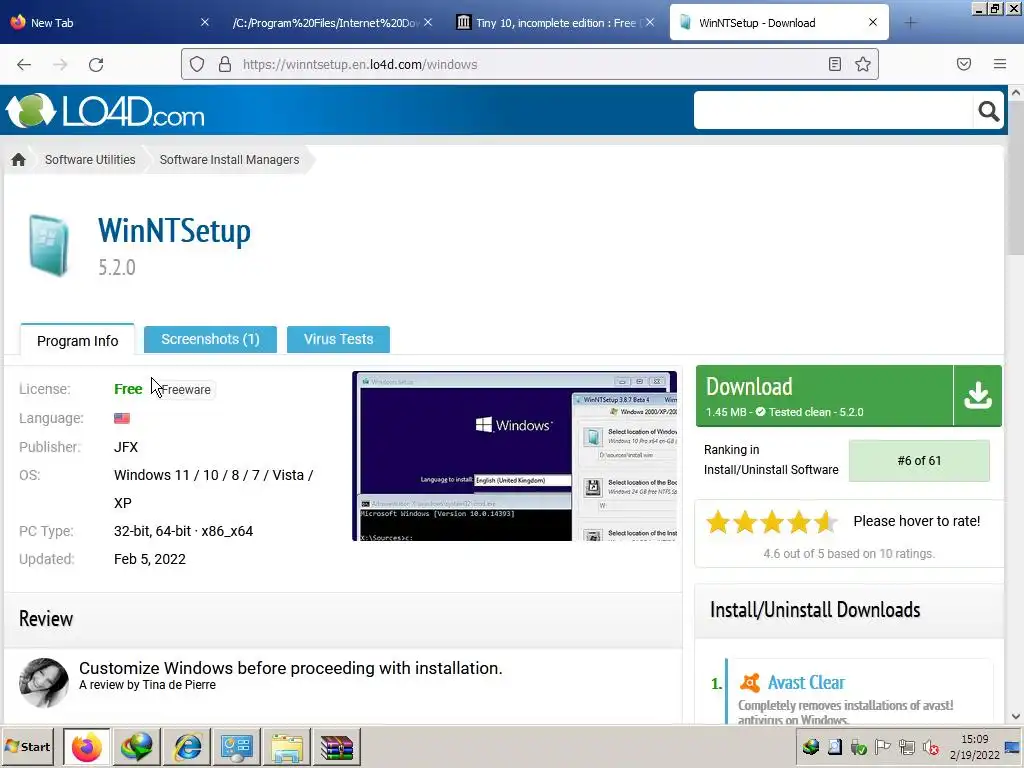Reload the current page
This screenshot has width=1024, height=768.
[96, 65]
